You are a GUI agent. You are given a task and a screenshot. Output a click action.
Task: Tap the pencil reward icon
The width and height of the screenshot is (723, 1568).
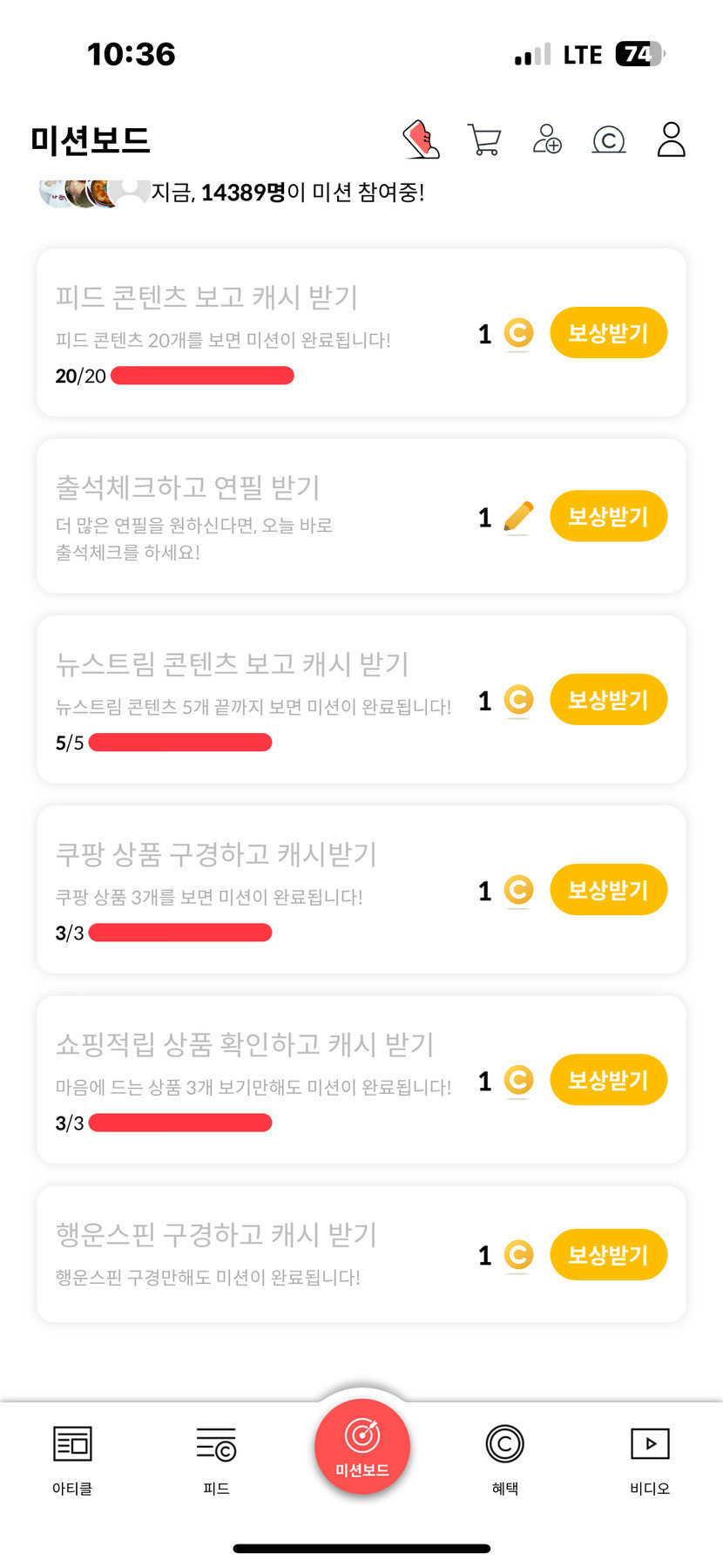click(518, 517)
